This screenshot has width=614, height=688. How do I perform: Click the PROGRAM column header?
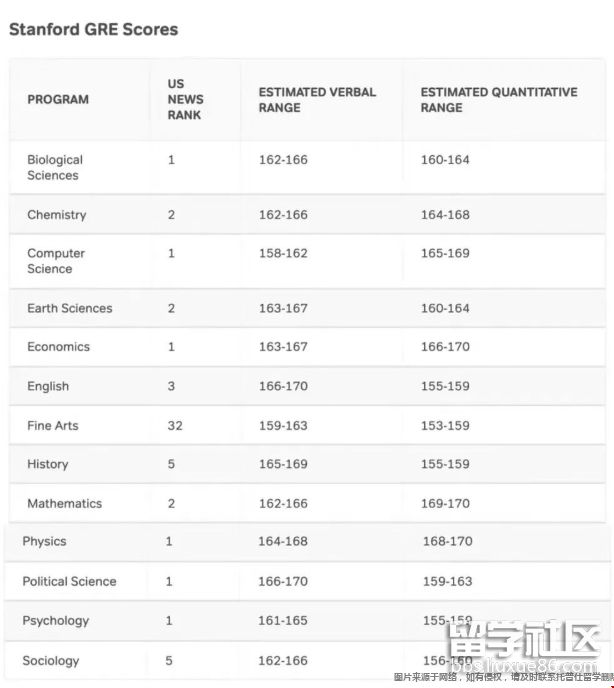click(x=58, y=100)
